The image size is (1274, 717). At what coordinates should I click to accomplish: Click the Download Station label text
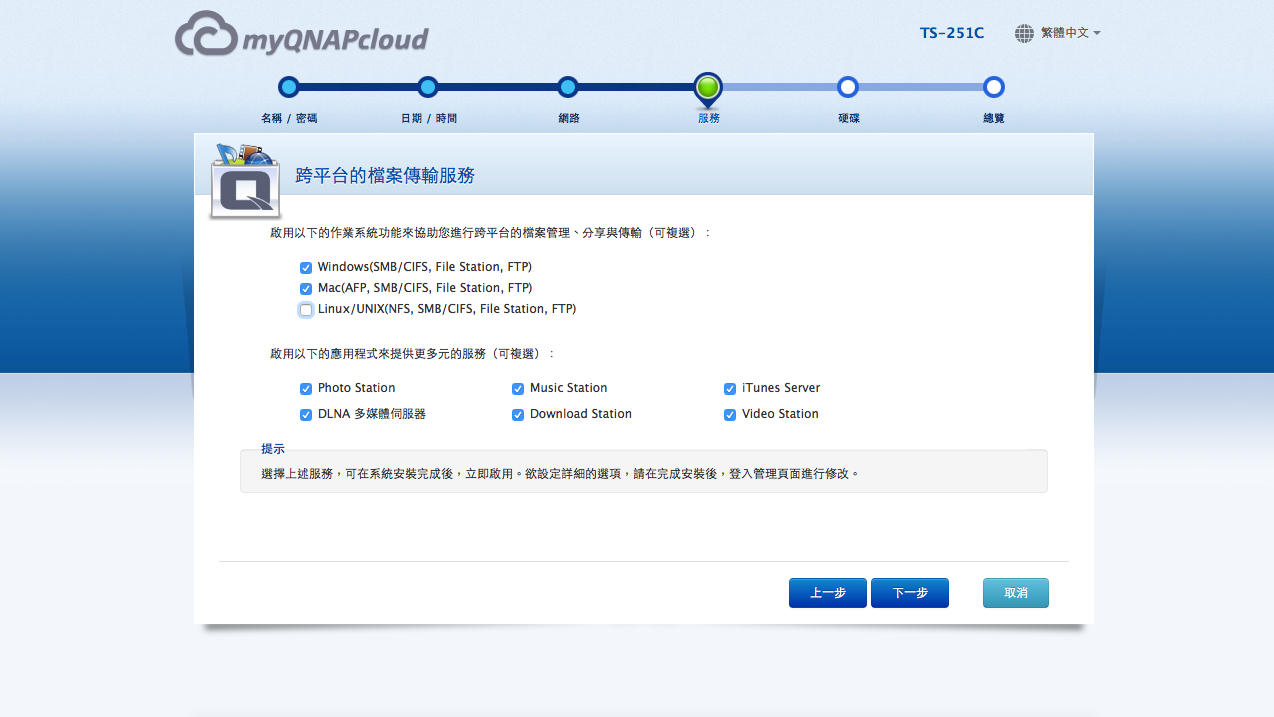[581, 414]
